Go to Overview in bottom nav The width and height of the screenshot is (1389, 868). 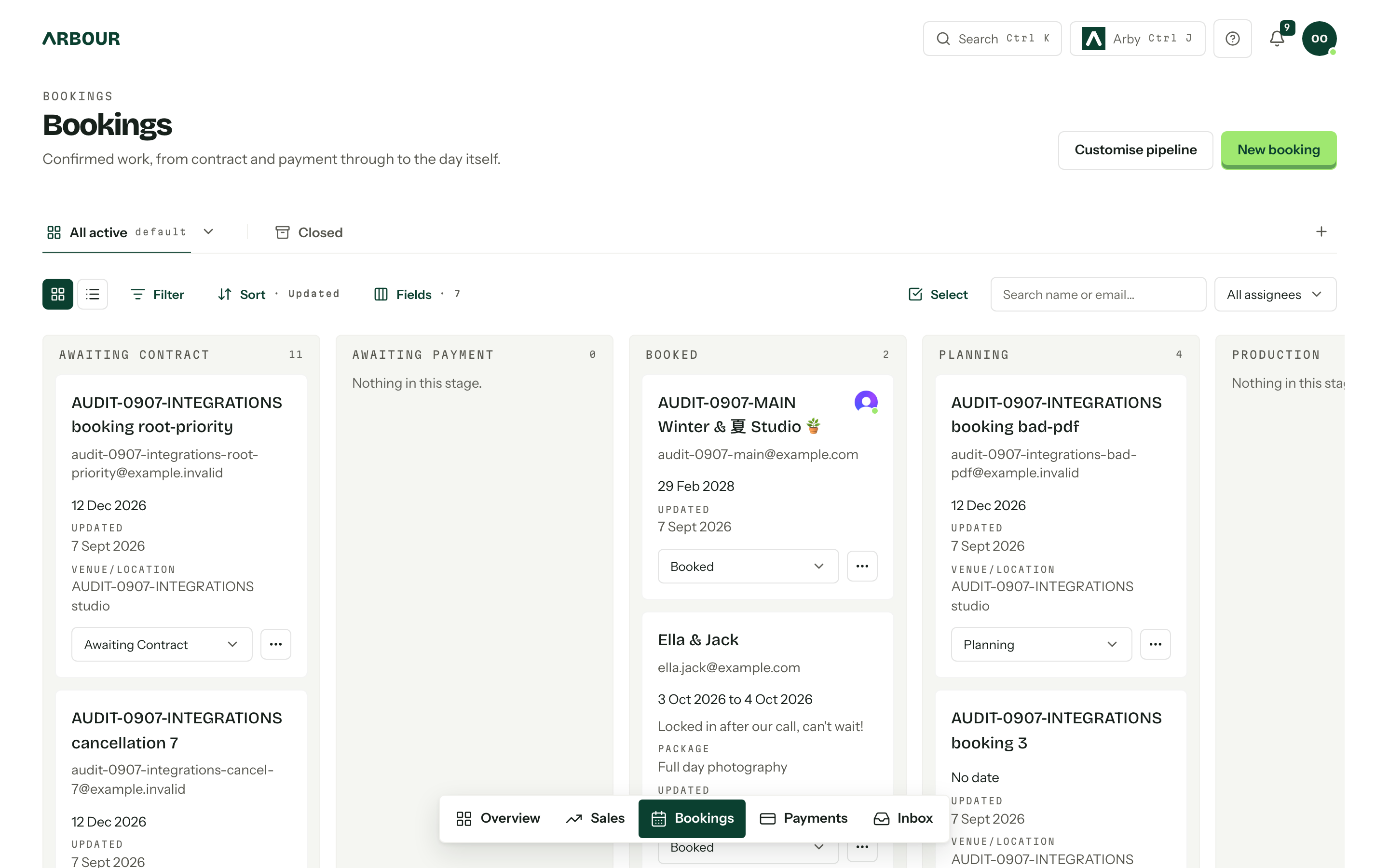(498, 818)
